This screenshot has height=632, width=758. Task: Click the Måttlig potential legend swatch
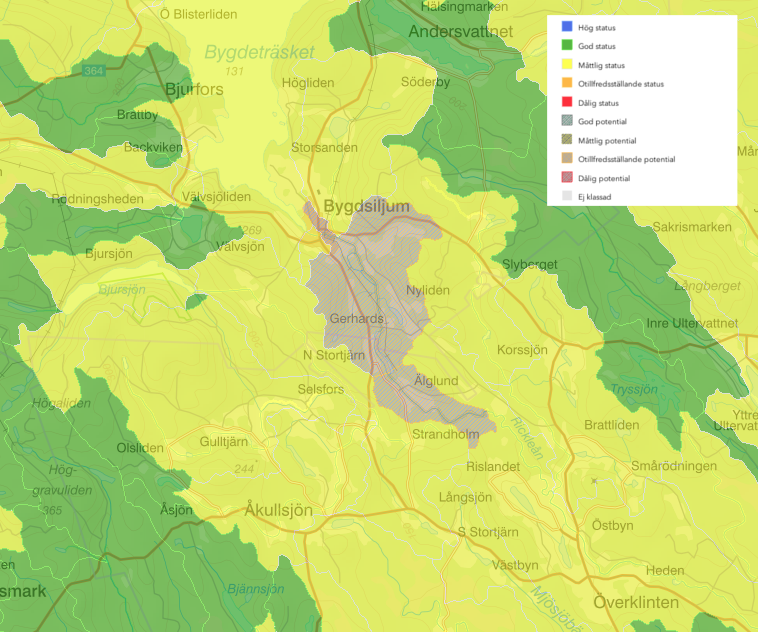pos(567,140)
